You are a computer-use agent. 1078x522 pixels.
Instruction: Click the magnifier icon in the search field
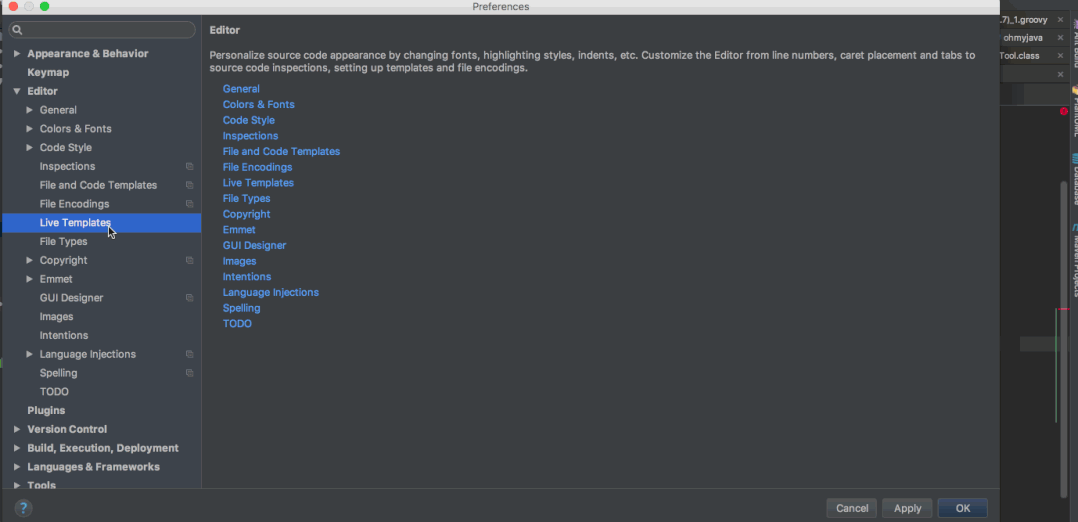[x=18, y=30]
